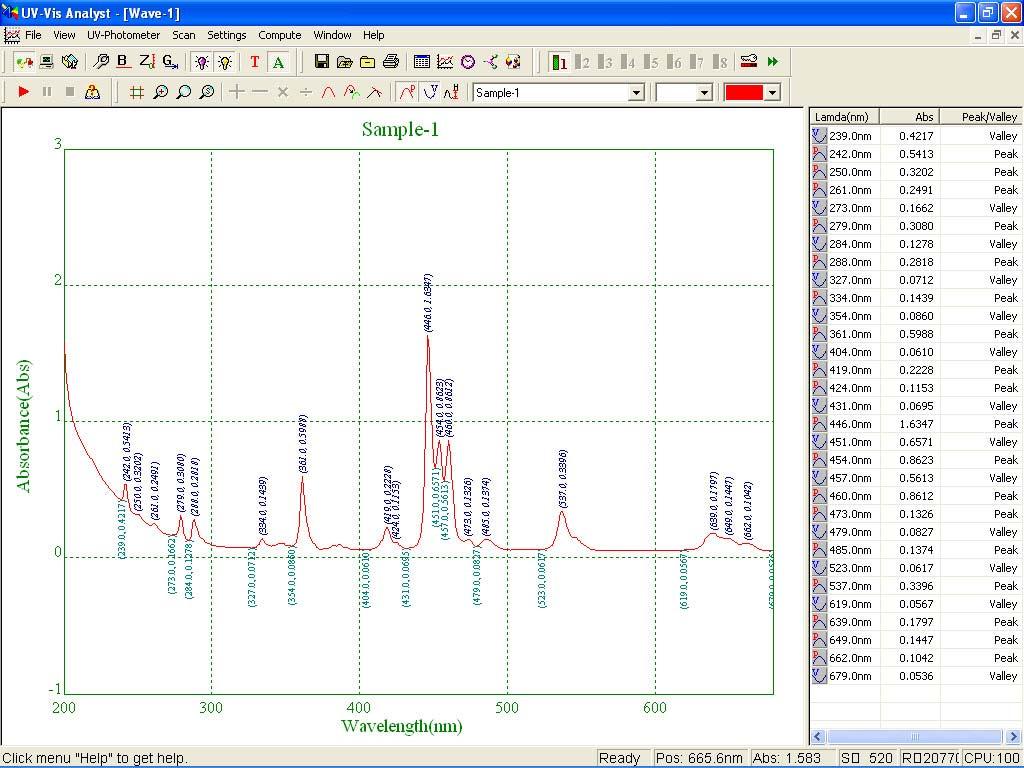Open the data table icon
Screen dimensions: 1024x768
[x=421, y=62]
